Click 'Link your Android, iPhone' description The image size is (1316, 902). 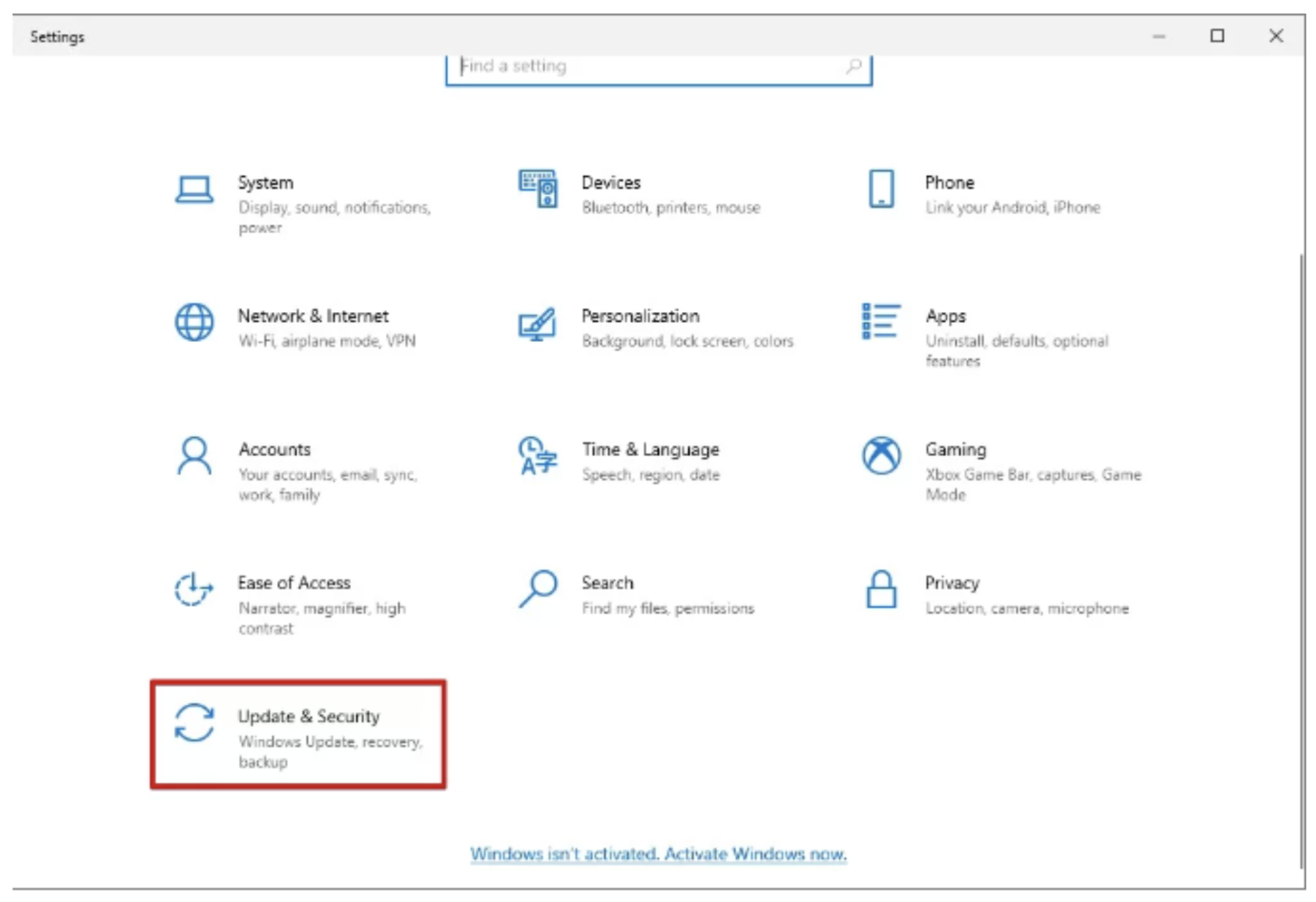[1013, 208]
